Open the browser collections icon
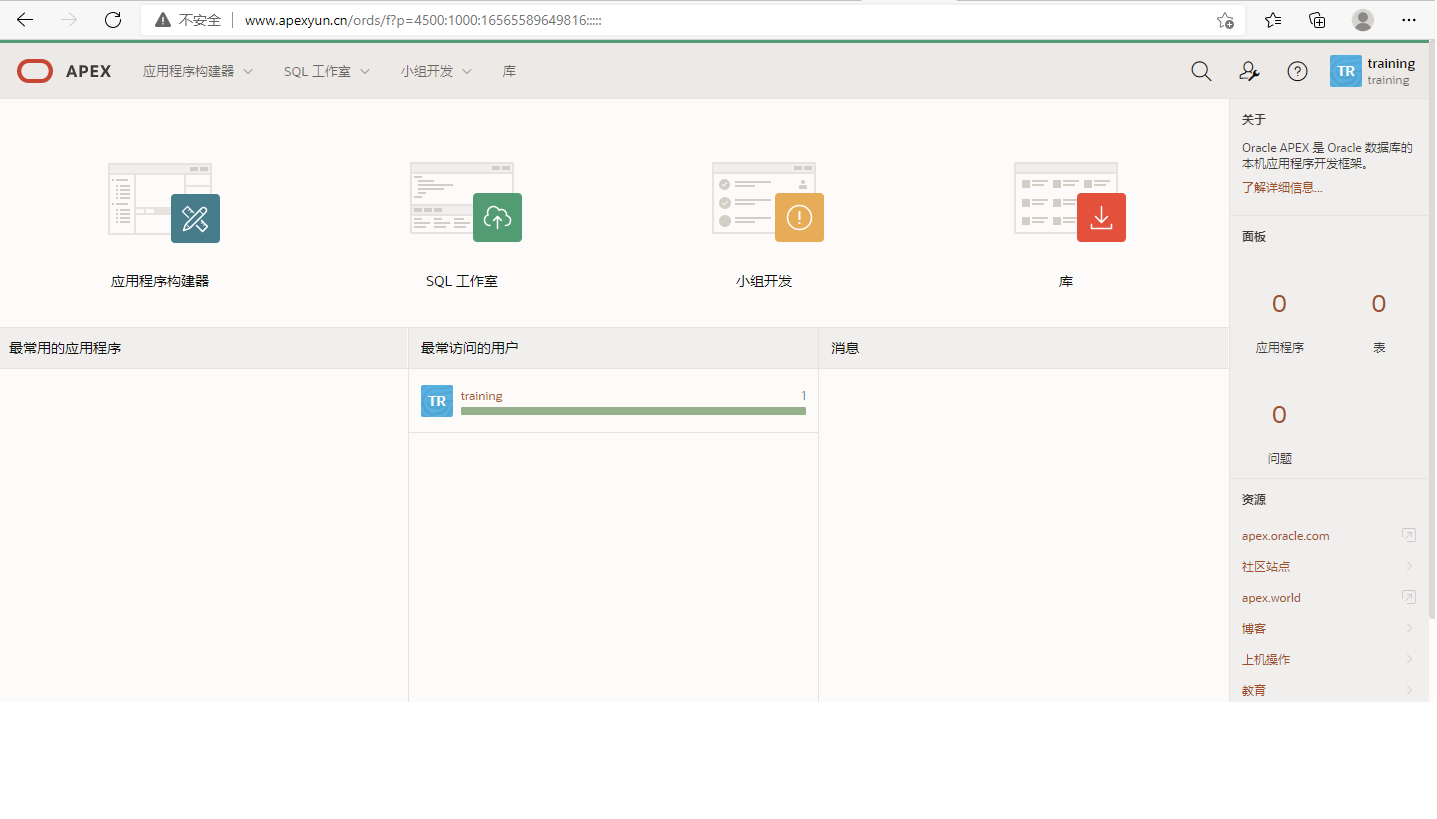This screenshot has height=819, width=1437. pyautogui.click(x=1318, y=20)
